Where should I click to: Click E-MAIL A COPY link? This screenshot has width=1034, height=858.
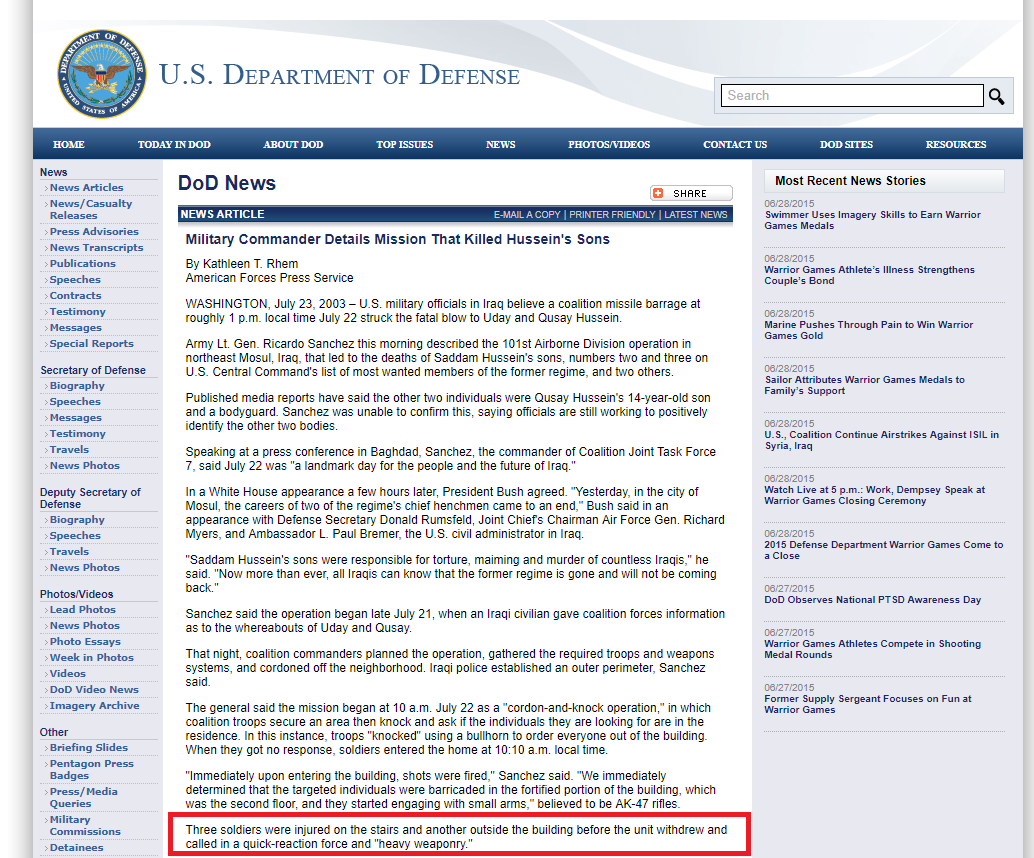527,214
